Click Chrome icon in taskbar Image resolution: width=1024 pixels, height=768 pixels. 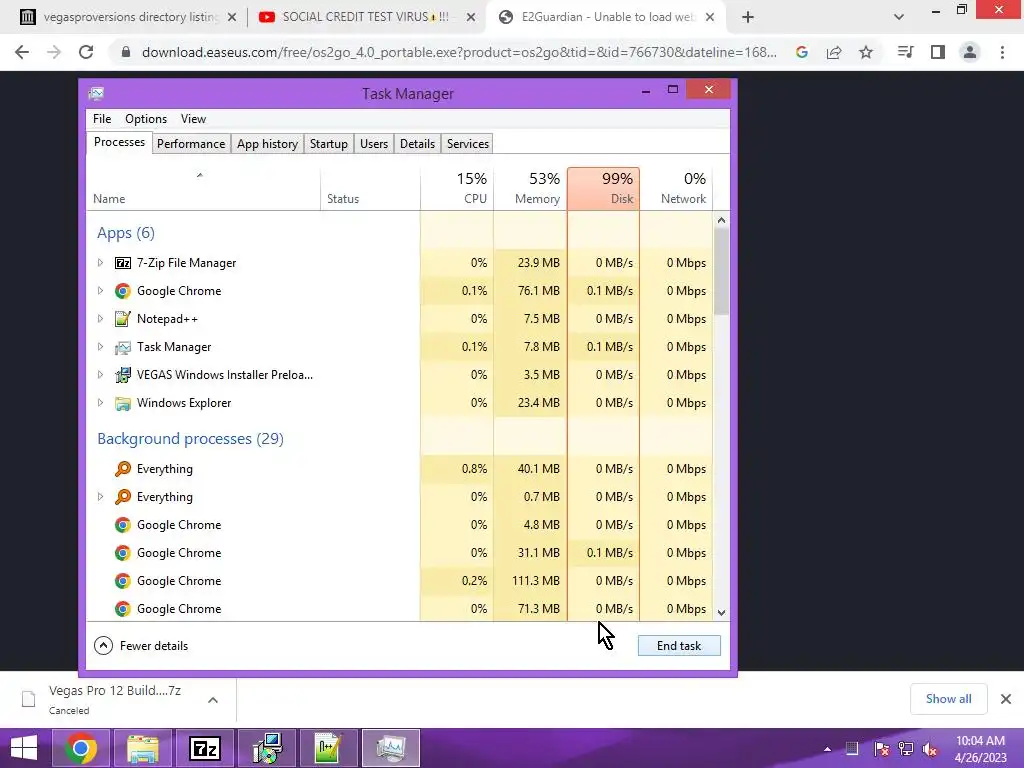[x=82, y=748]
